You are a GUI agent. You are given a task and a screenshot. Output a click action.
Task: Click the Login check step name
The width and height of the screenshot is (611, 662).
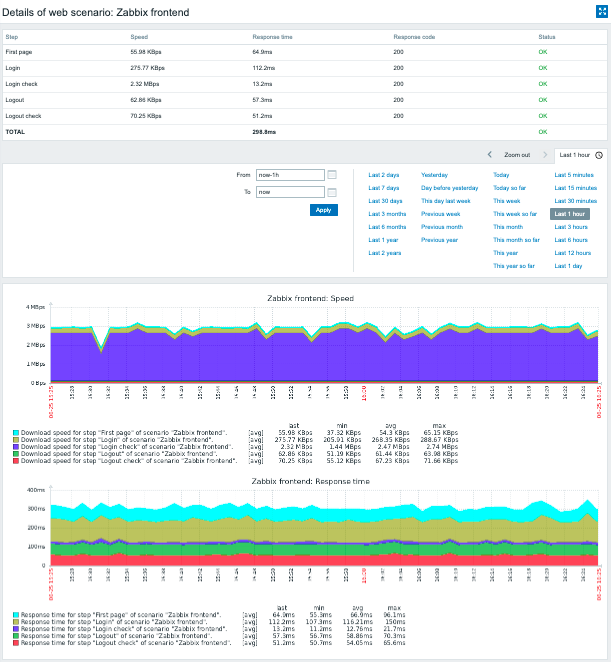click(x=21, y=84)
